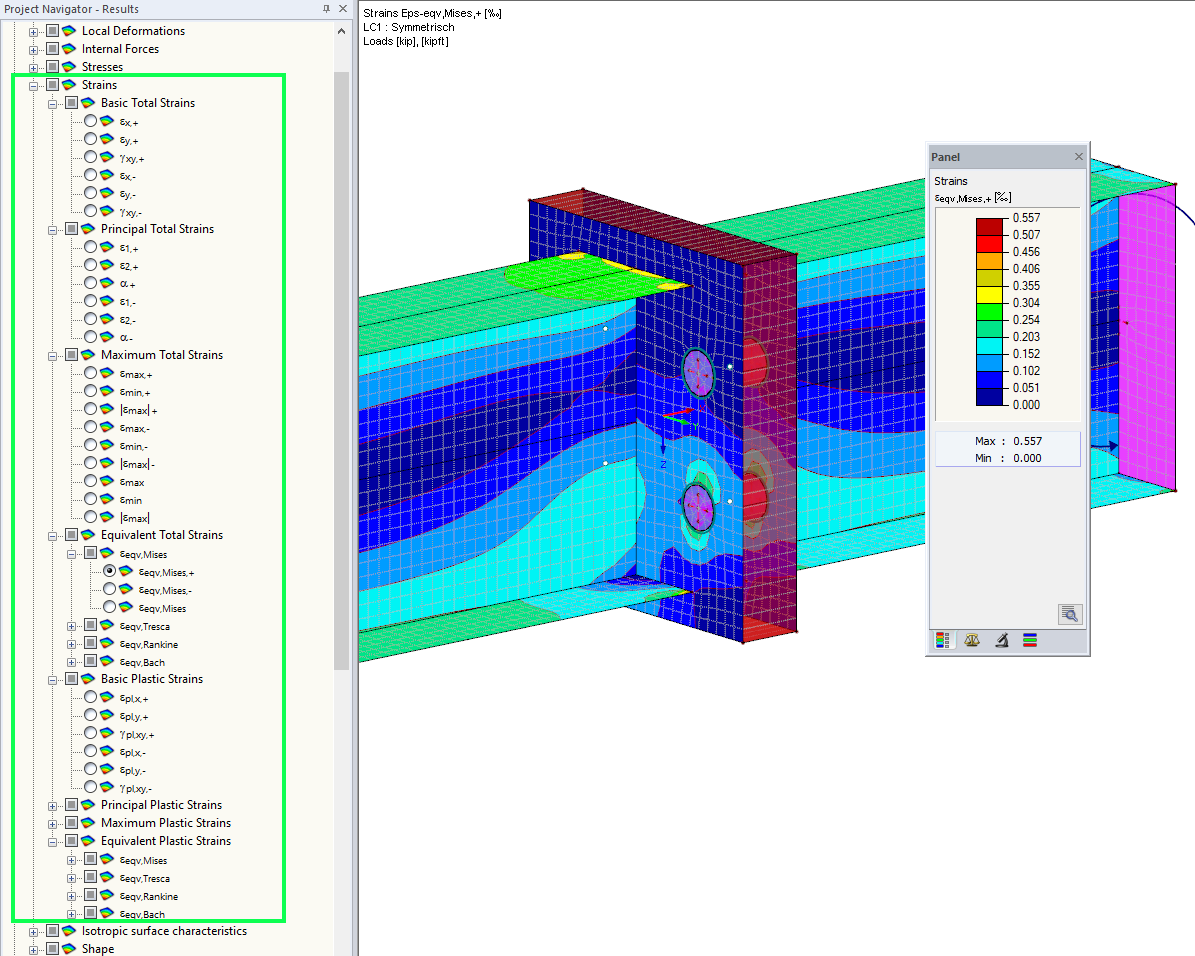Open the color spectrum options with magnifier icon
The height and width of the screenshot is (956, 1195).
pyautogui.click(x=1069, y=614)
